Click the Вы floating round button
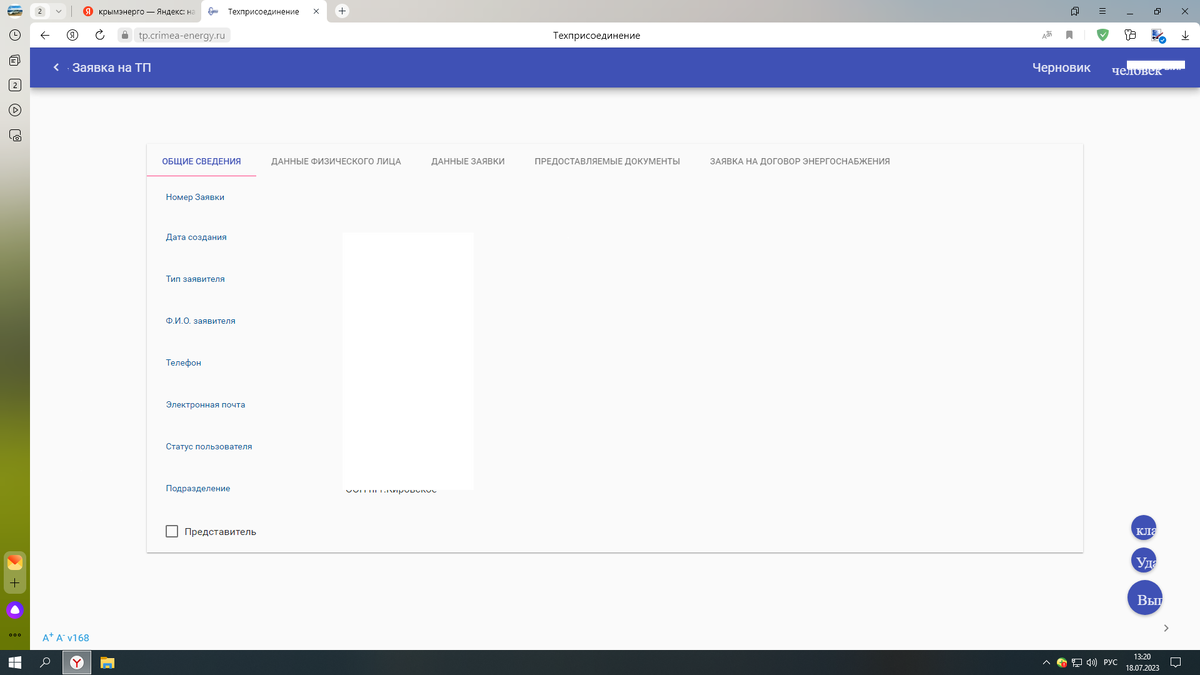 (1145, 598)
